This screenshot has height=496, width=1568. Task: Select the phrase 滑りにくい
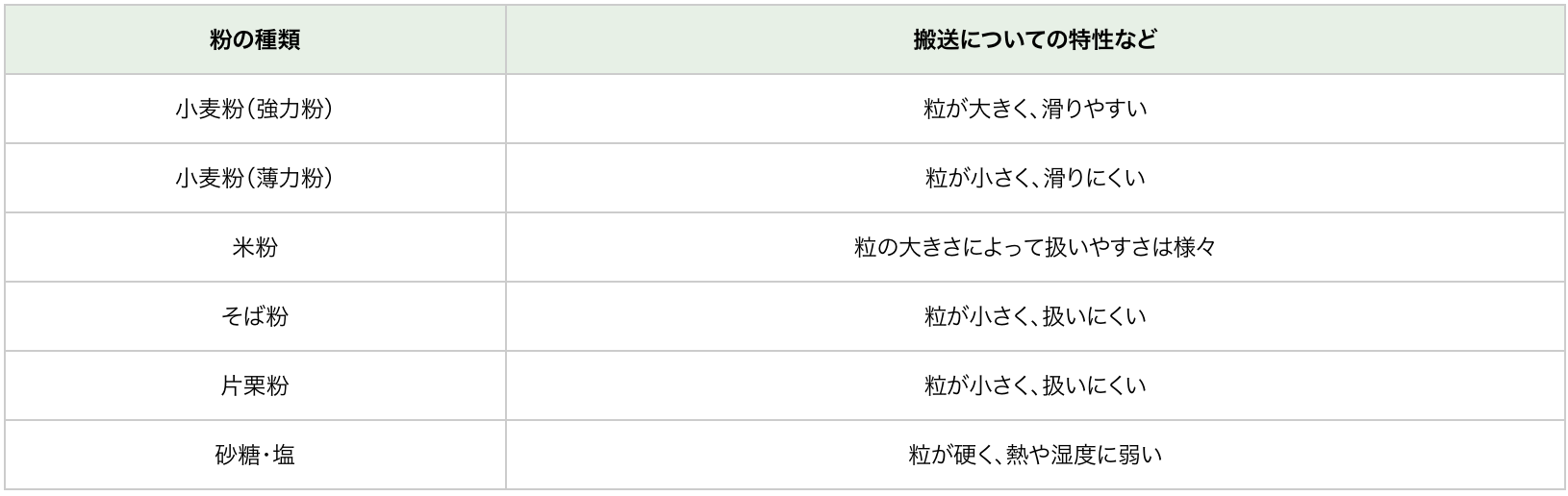(x=1095, y=179)
